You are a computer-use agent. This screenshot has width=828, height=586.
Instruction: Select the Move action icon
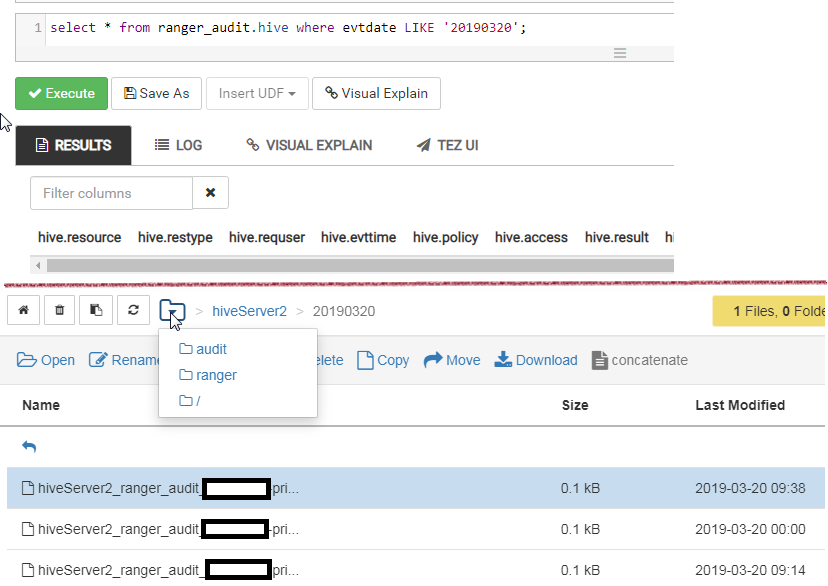432,359
